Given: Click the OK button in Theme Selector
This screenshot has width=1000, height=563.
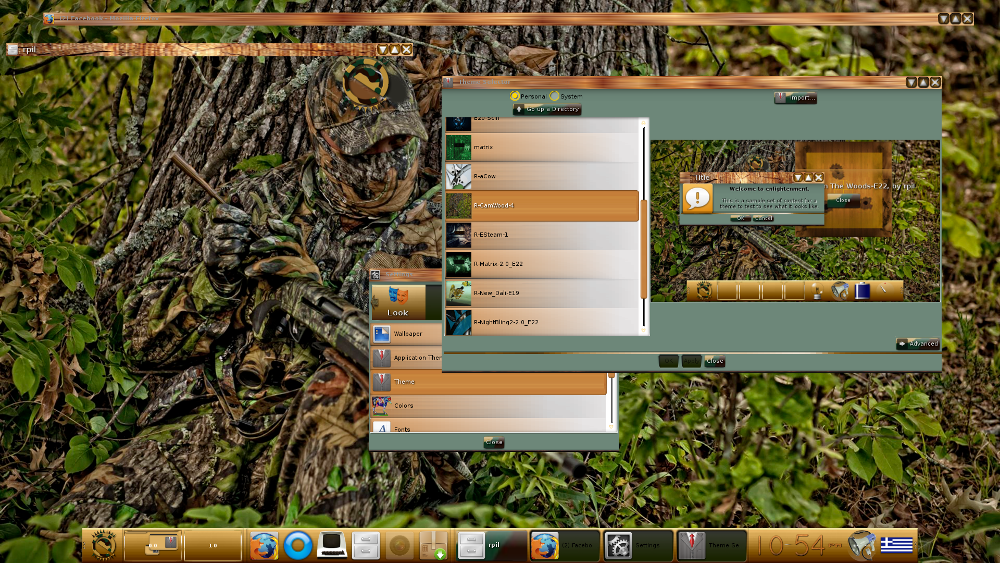Looking at the screenshot, I should point(668,361).
